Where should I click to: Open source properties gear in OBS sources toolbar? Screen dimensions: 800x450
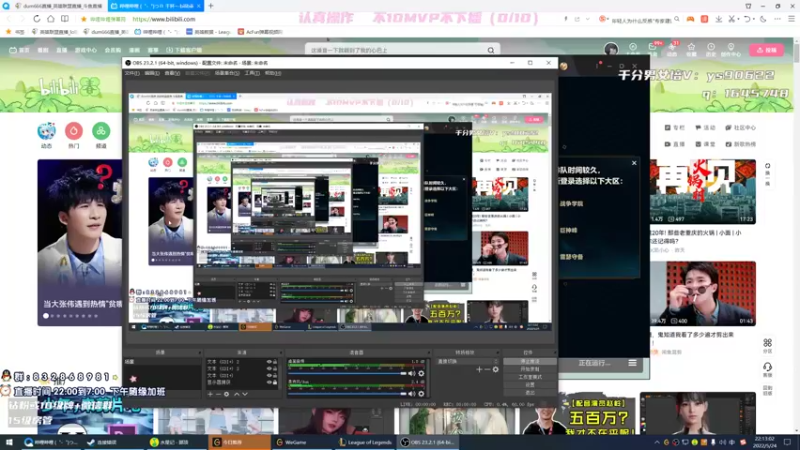click(227, 394)
